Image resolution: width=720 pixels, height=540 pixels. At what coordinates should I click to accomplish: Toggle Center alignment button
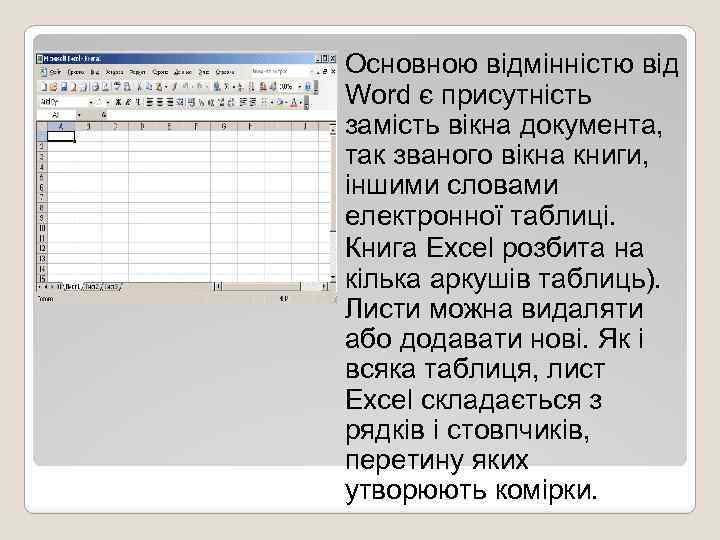(x=160, y=102)
